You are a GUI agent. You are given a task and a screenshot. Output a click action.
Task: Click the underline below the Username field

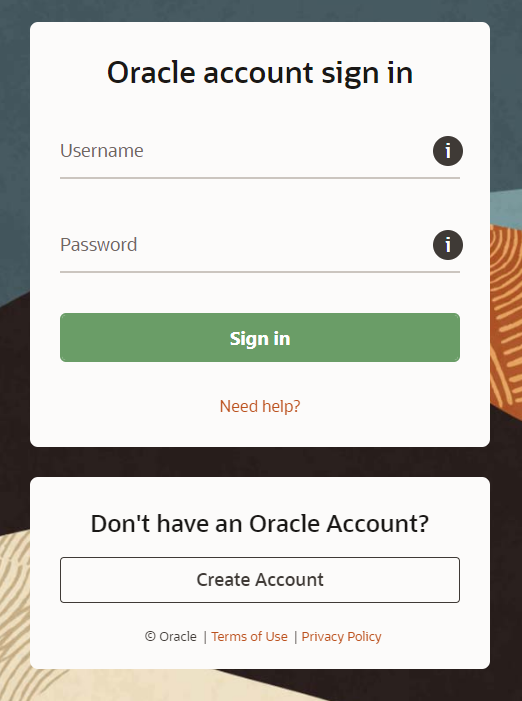point(260,178)
